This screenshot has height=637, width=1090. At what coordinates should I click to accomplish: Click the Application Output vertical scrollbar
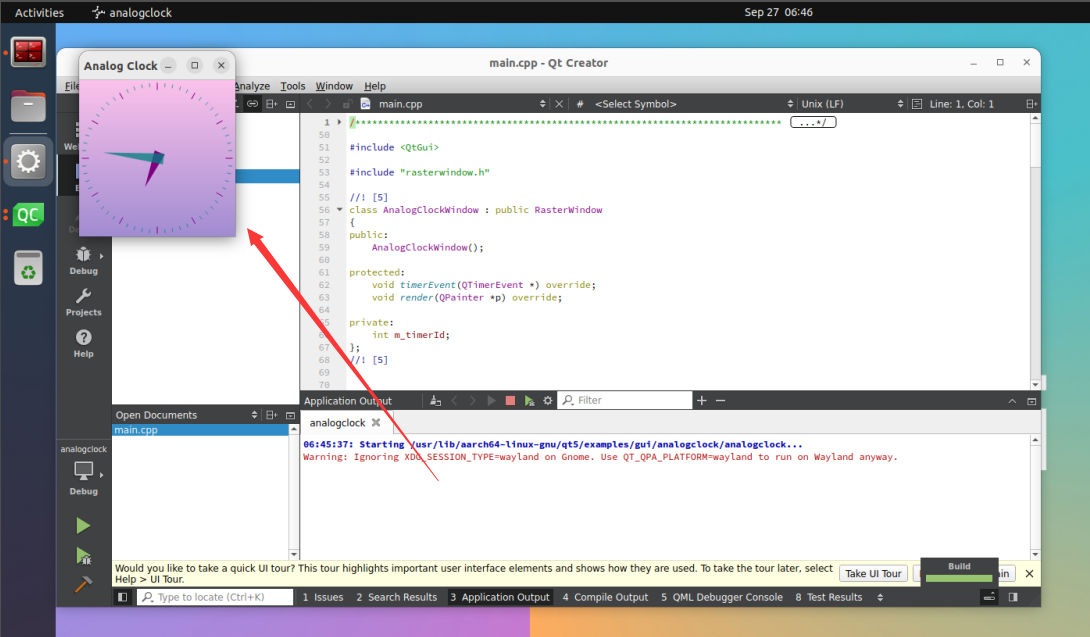(1035, 497)
